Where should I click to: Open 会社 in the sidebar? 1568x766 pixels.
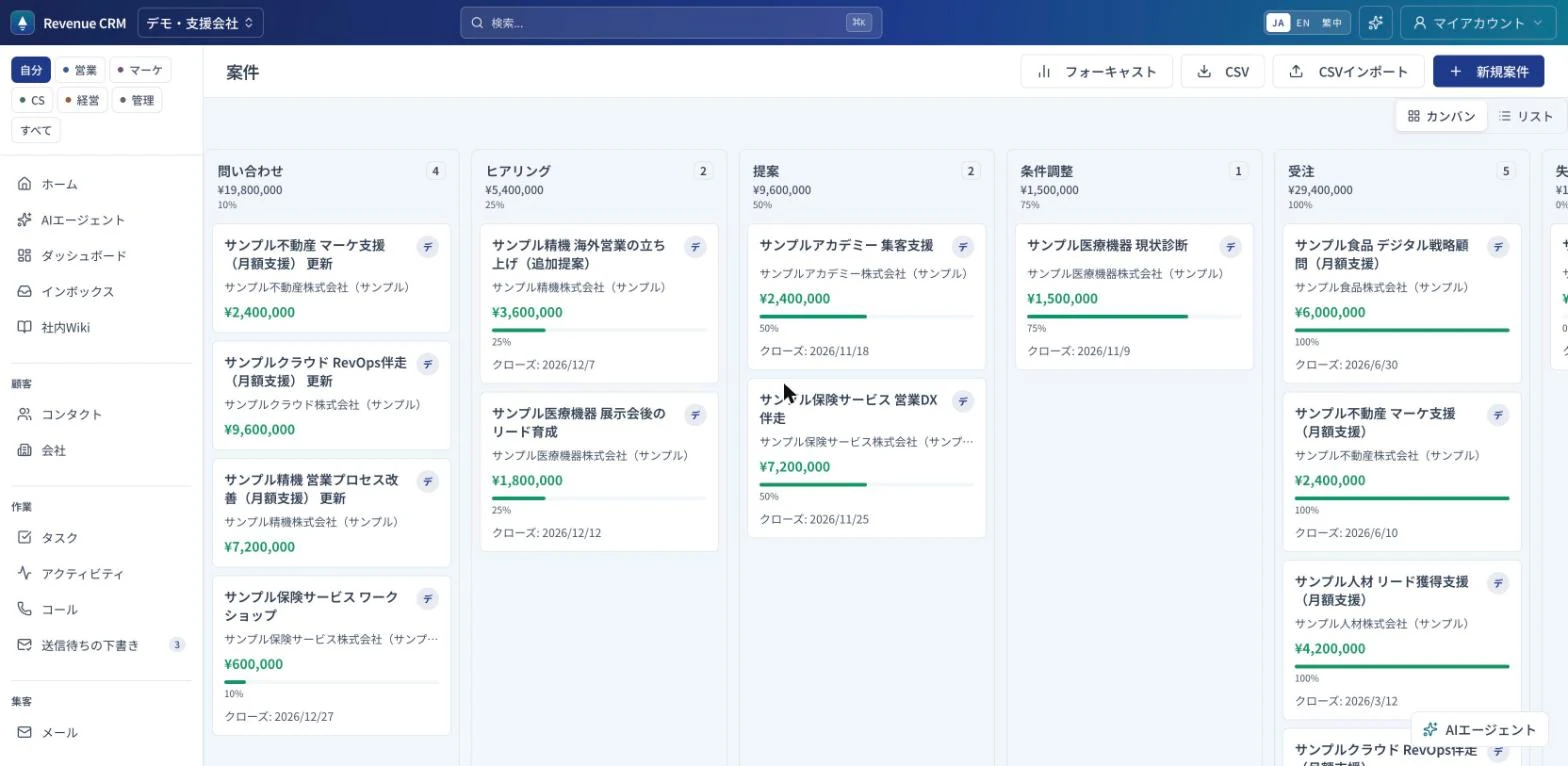[x=101, y=450]
